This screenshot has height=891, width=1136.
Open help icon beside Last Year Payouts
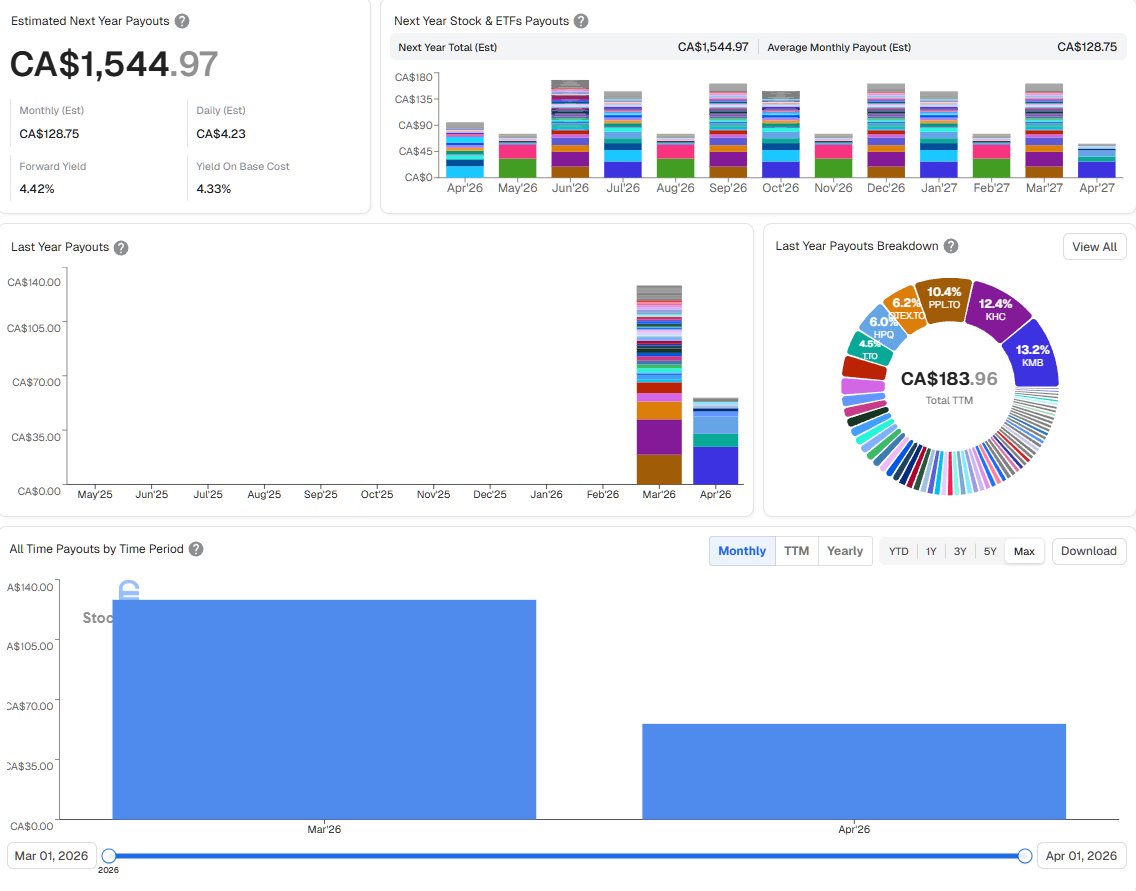click(x=121, y=248)
